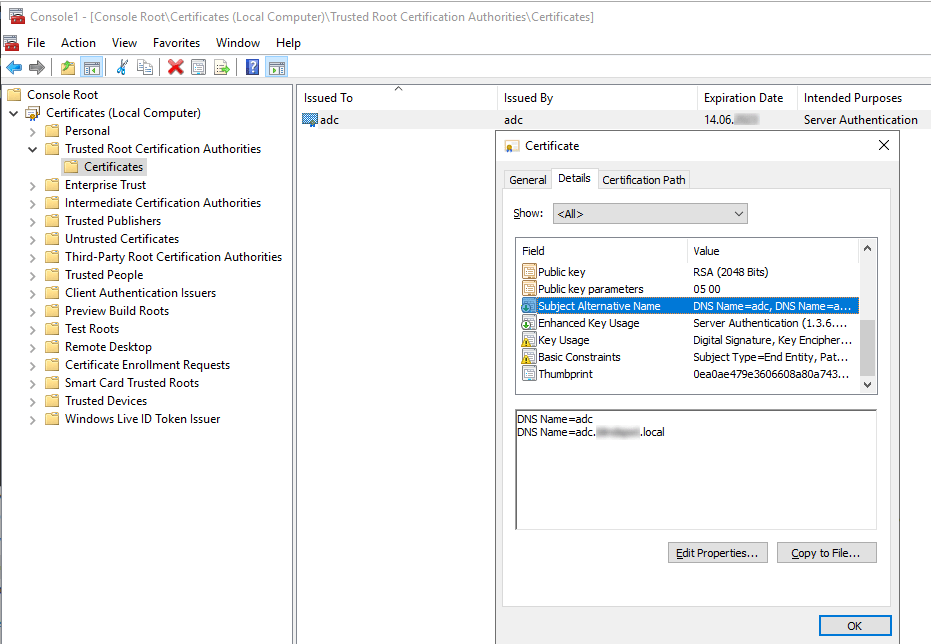Expand the Trusted Publishers node
Image resolution: width=931 pixels, height=644 pixels.
point(33,221)
